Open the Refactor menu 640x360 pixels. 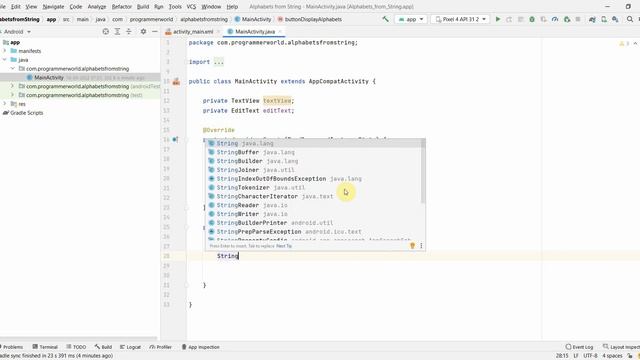[x=122, y=7]
